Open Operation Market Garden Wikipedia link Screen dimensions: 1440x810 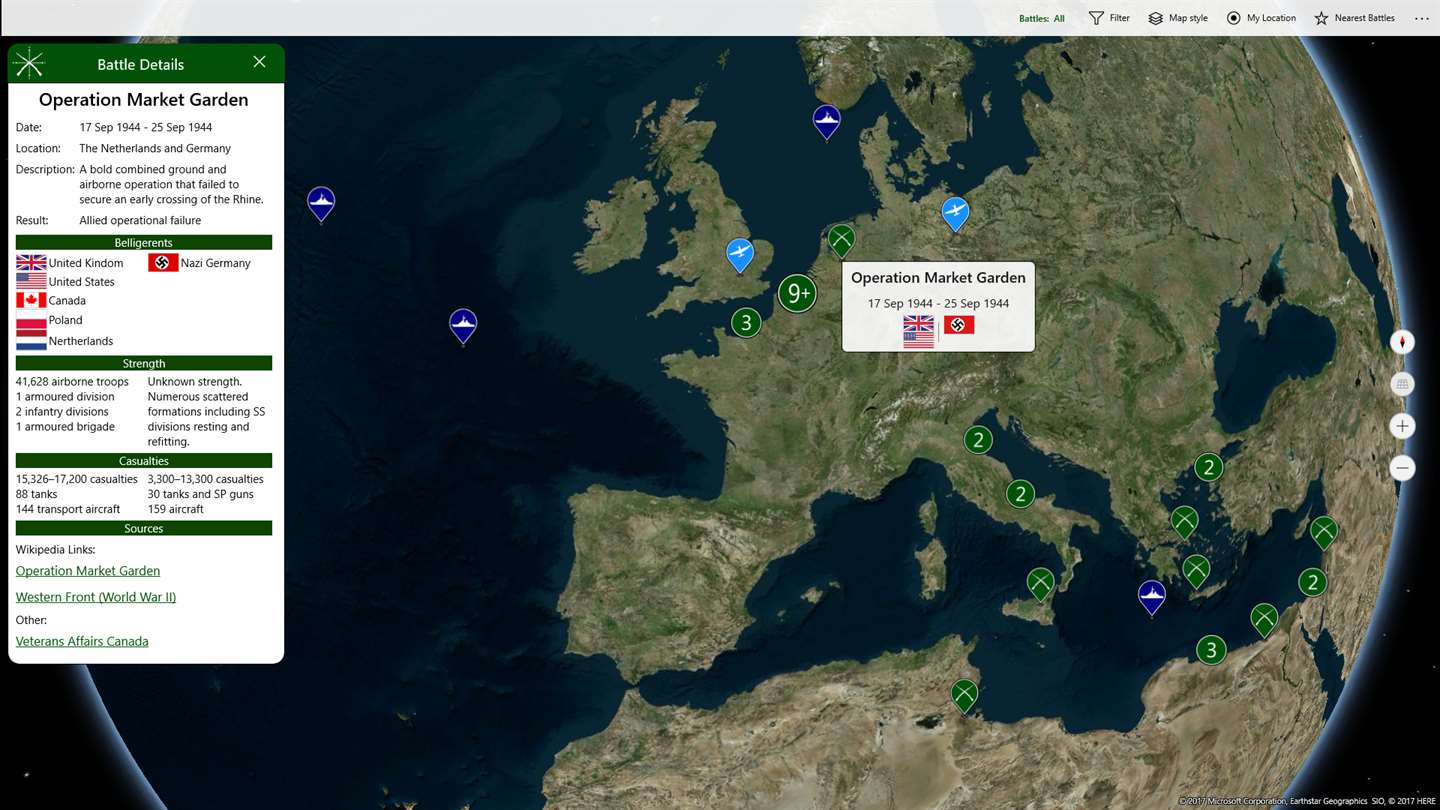(88, 571)
